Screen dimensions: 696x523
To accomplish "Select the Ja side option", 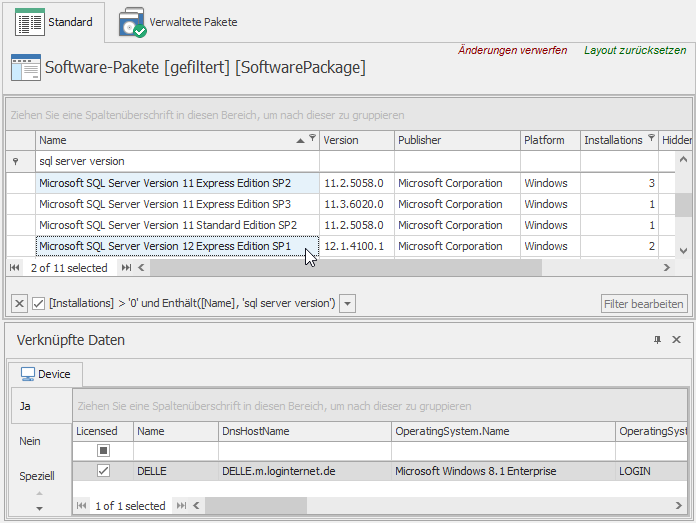I will [41, 406].
